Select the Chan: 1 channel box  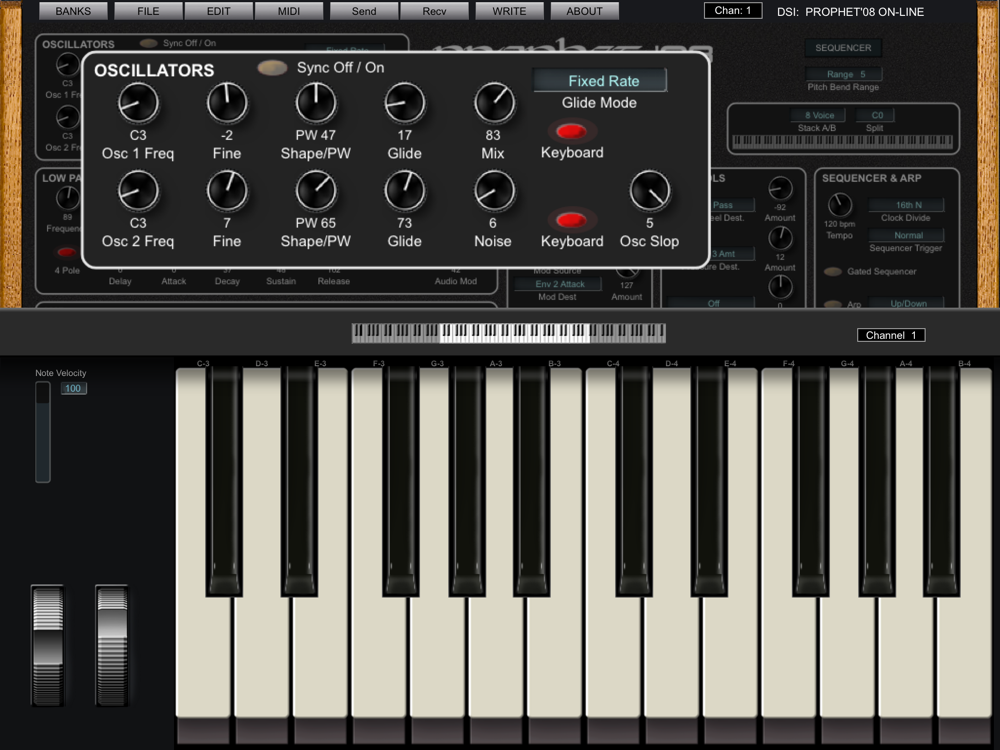coord(733,10)
